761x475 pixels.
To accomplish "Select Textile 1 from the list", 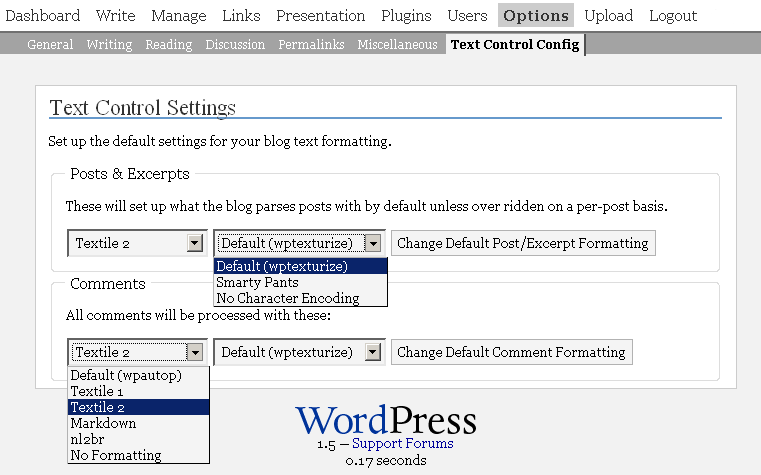I will click(100, 391).
